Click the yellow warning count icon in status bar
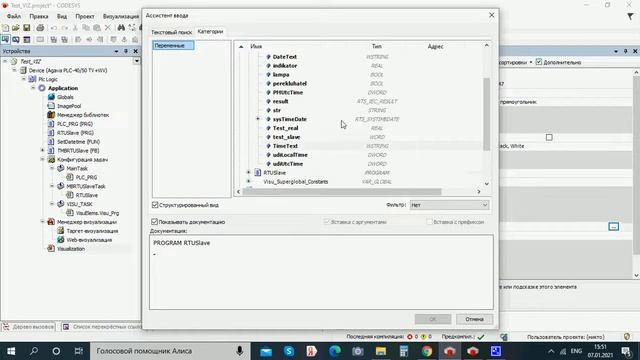The width and height of the screenshot is (640, 360). 423,337
